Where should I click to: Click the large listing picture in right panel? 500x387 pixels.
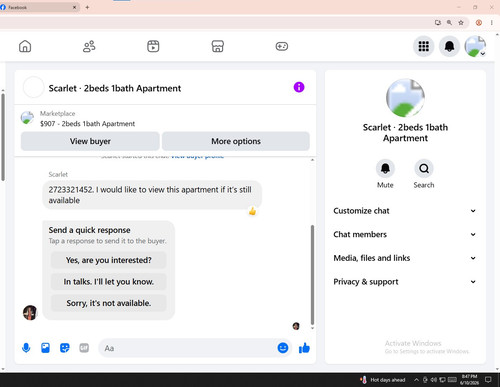pos(405,98)
